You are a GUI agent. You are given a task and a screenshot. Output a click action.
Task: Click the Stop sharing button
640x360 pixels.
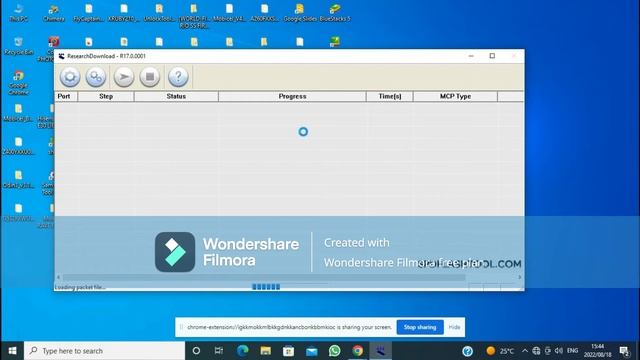420,327
